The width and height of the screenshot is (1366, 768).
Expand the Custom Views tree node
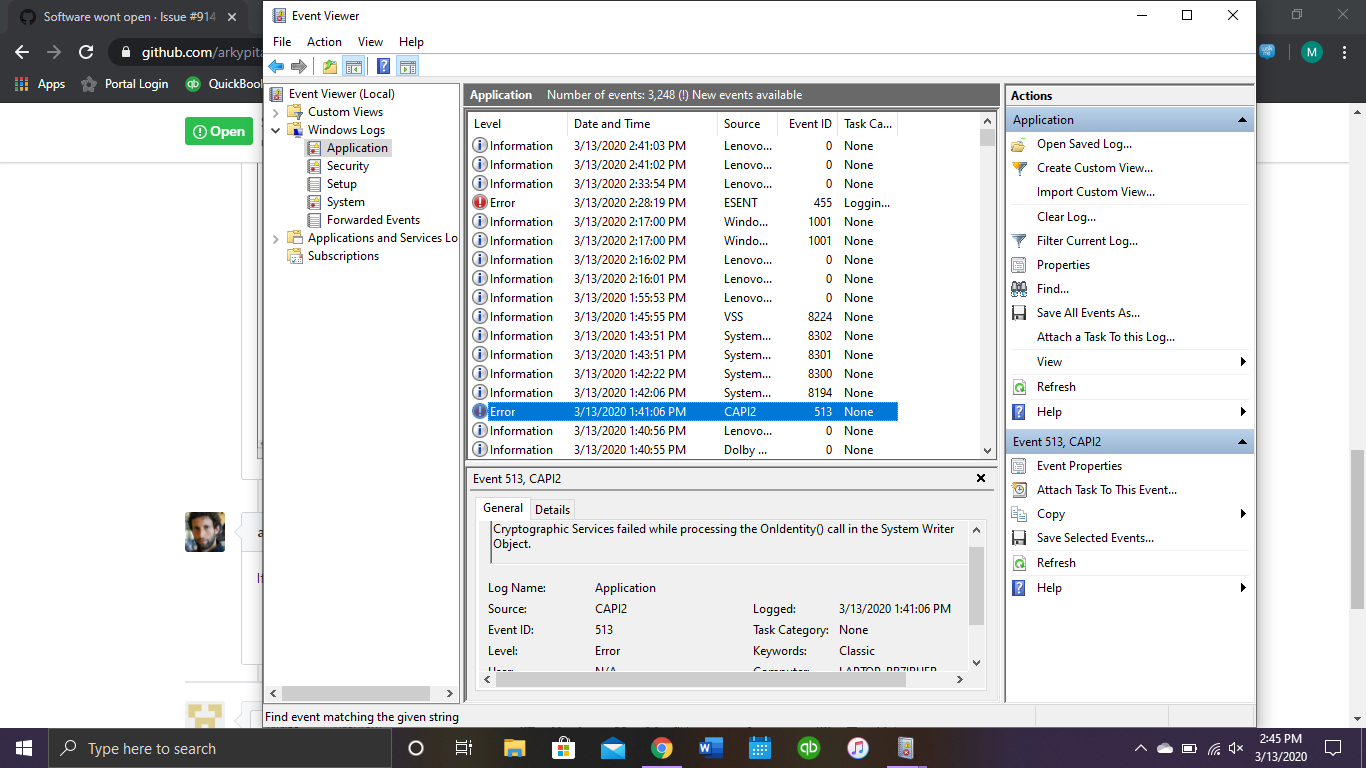click(x=276, y=112)
